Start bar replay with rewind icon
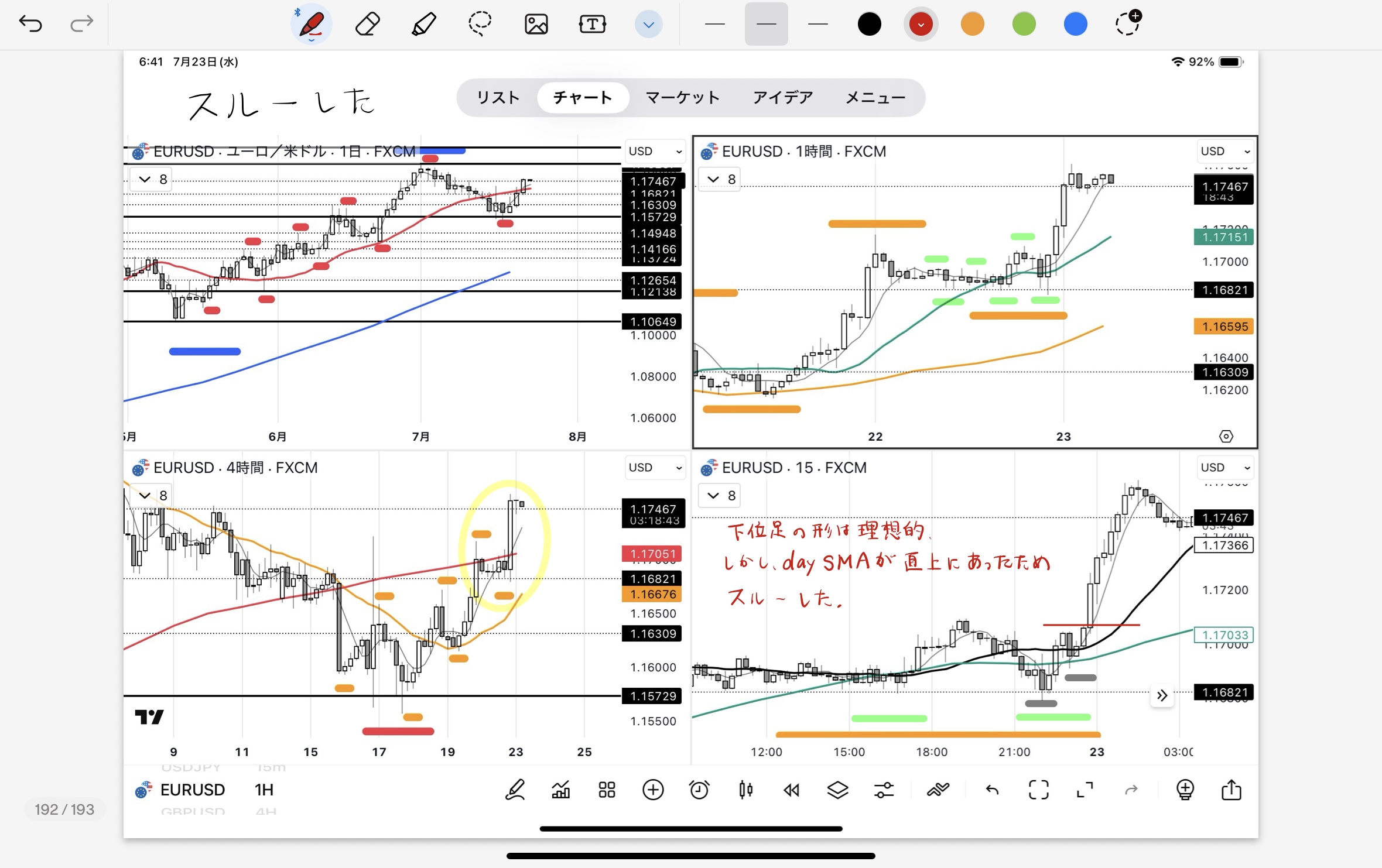Image resolution: width=1382 pixels, height=868 pixels. point(791,790)
